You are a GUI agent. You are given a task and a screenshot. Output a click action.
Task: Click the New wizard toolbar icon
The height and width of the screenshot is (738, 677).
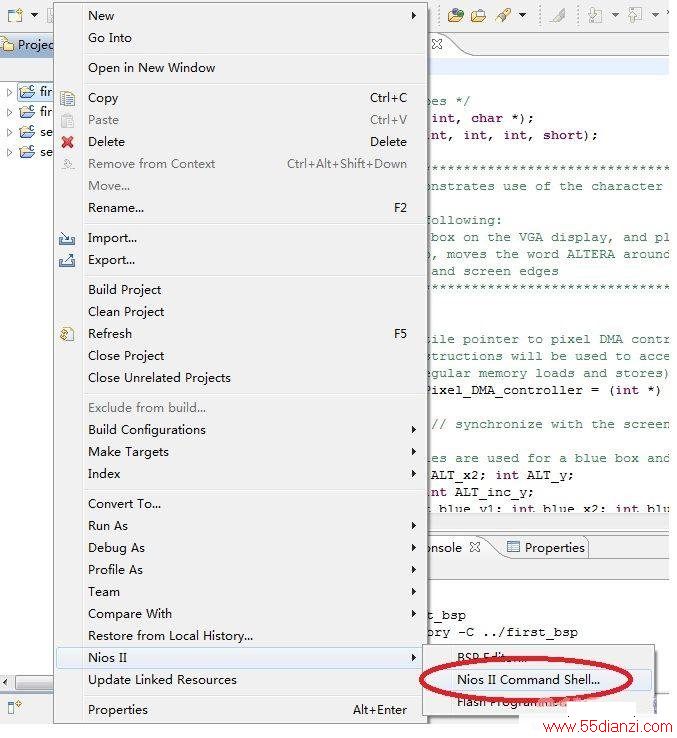click(15, 16)
